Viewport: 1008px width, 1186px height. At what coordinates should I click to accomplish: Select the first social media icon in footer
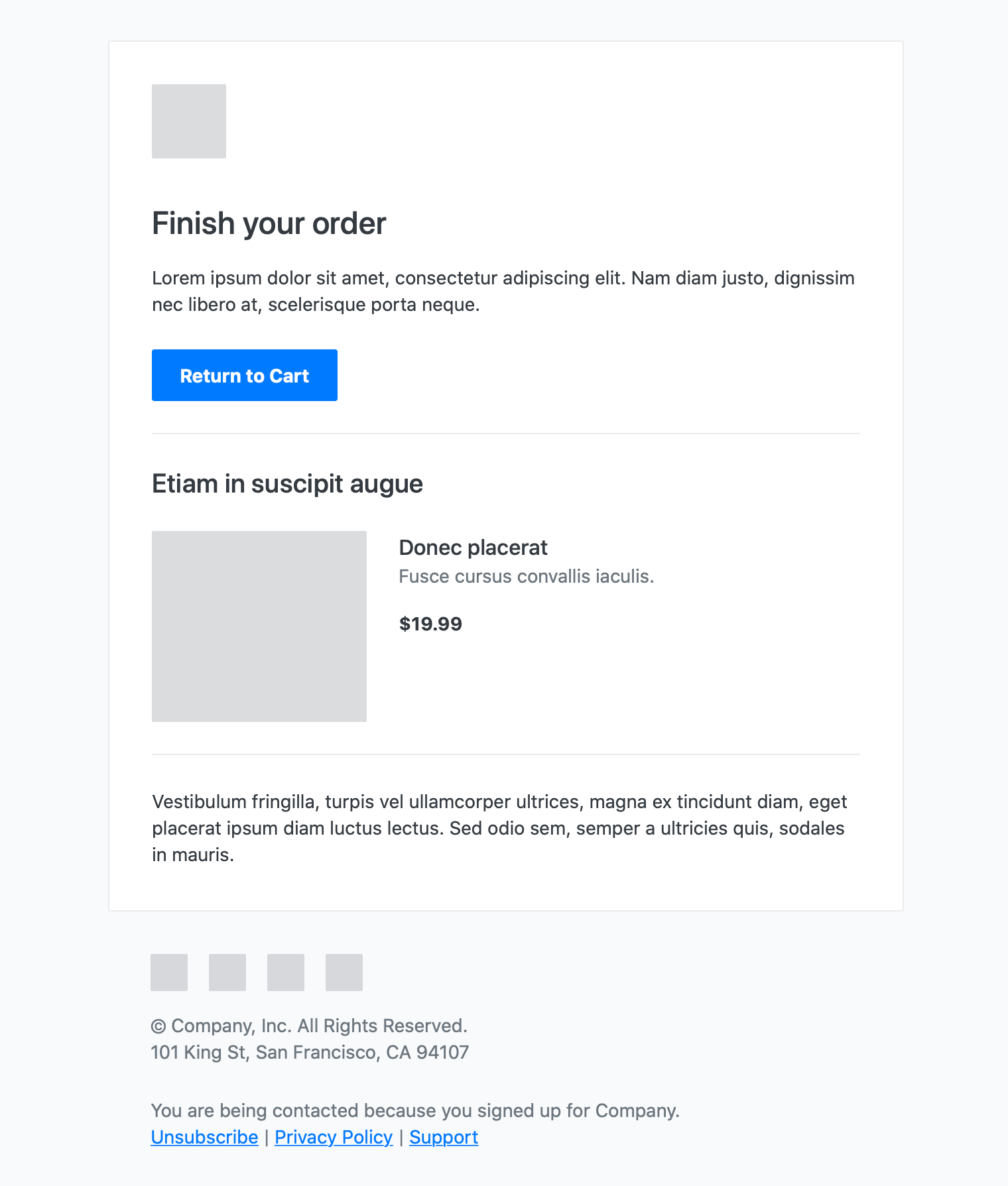pos(168,972)
